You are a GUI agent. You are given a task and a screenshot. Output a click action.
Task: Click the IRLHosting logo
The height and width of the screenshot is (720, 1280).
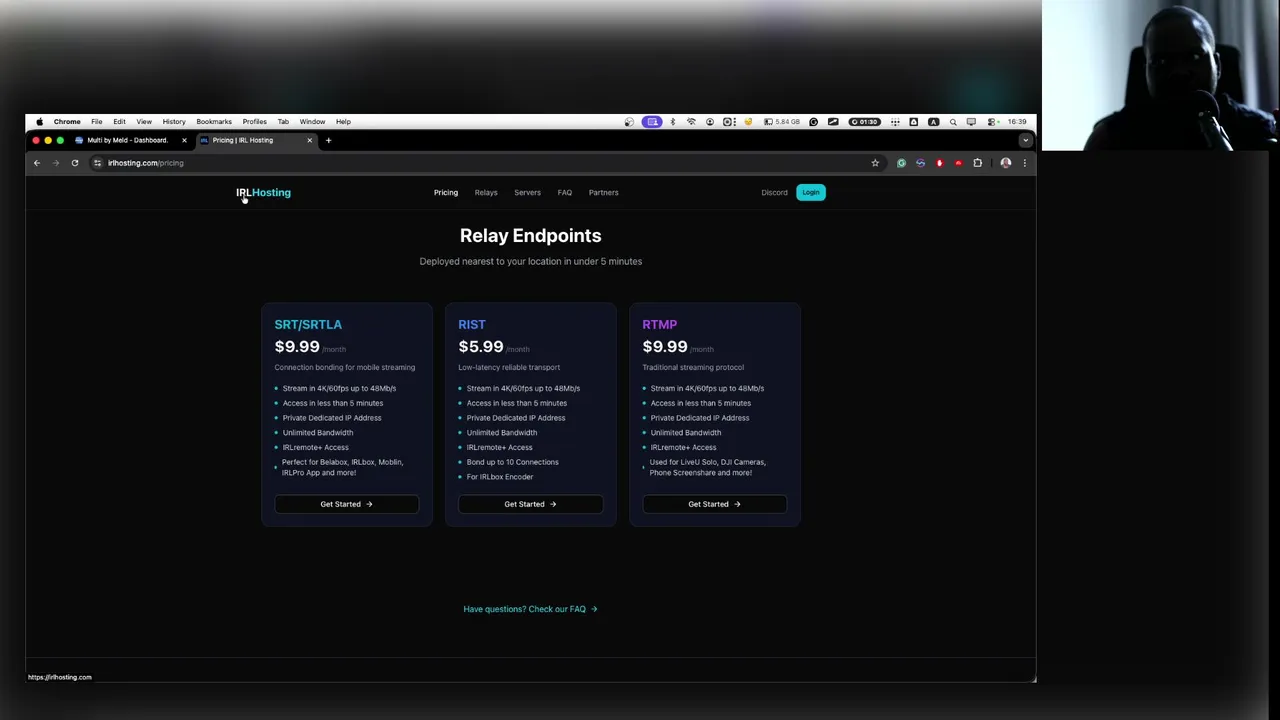click(263, 192)
